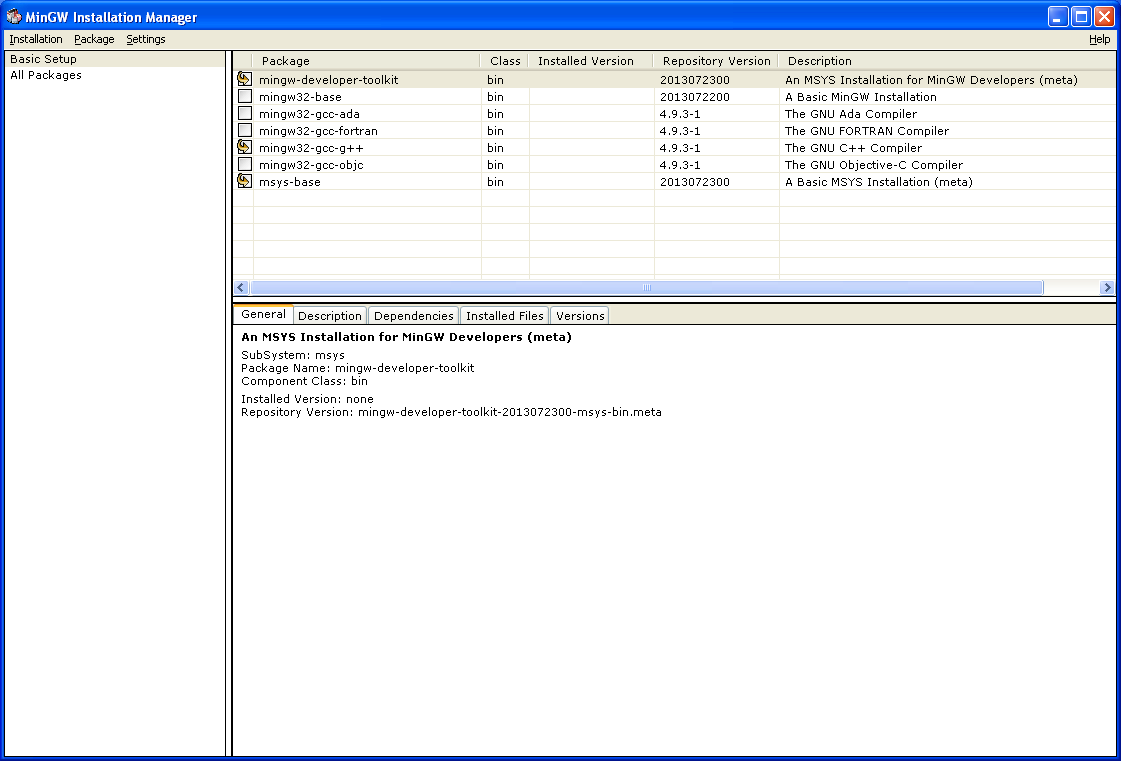Sort by the Class column header
Screen dimensions: 1121x761
point(505,62)
